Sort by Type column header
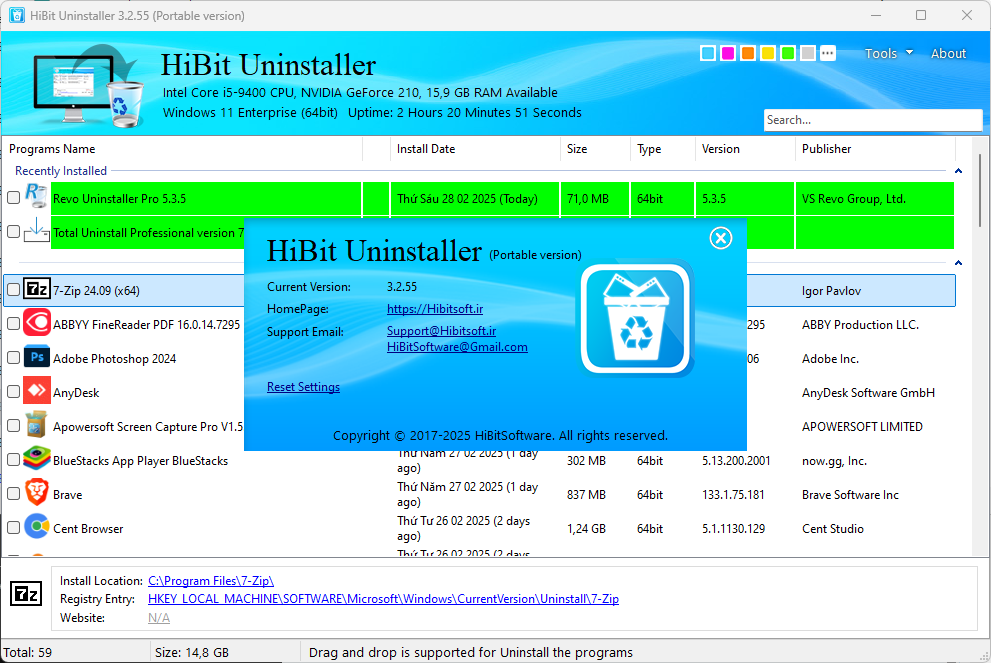 coord(662,149)
